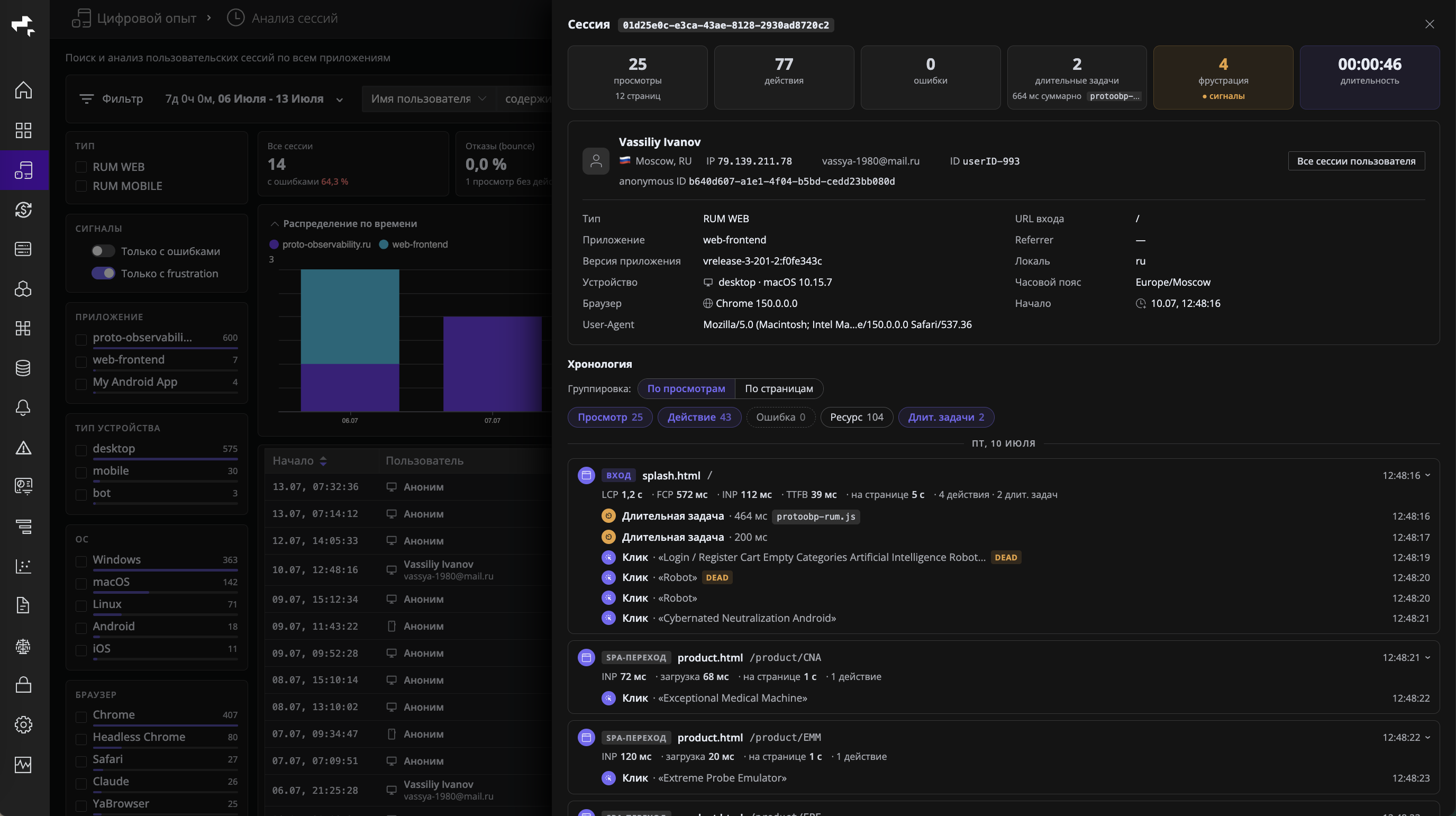Sort the table by the Начало column
This screenshot has width=1456, height=816.
point(299,461)
